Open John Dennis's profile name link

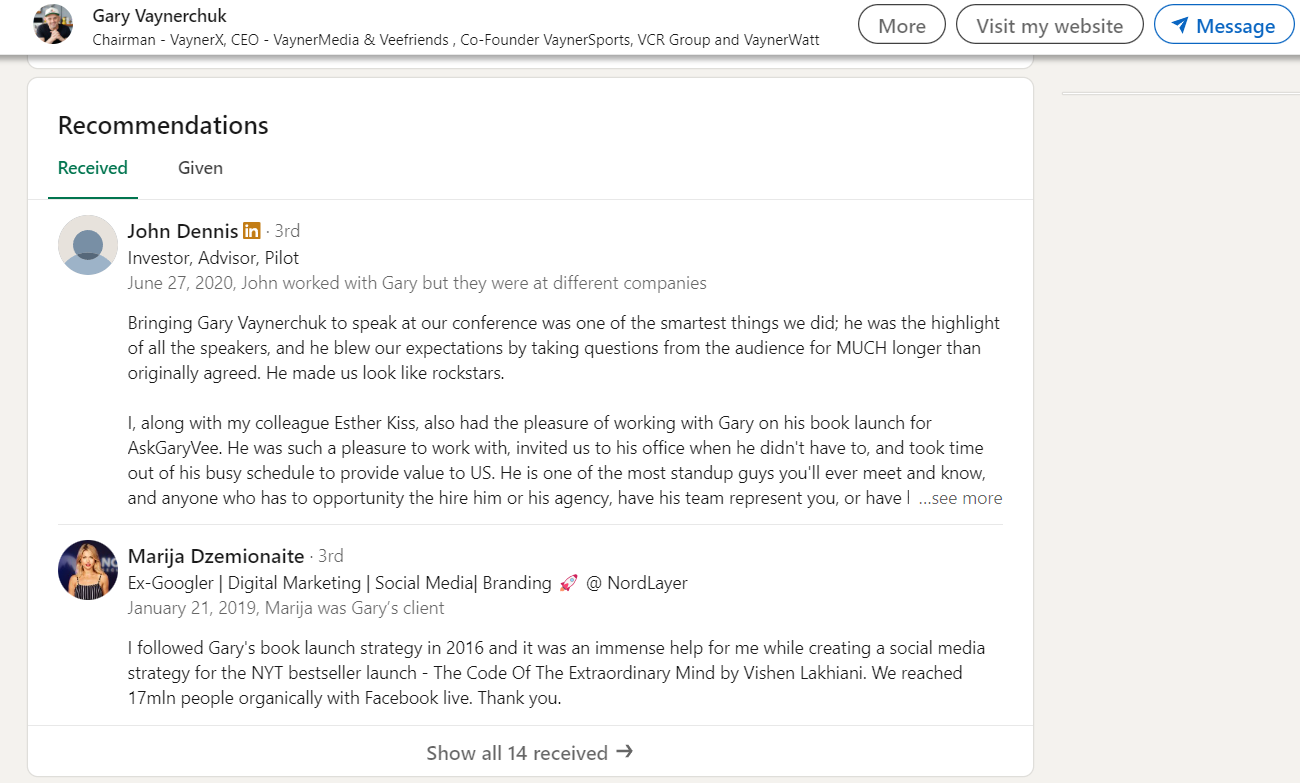click(x=183, y=231)
